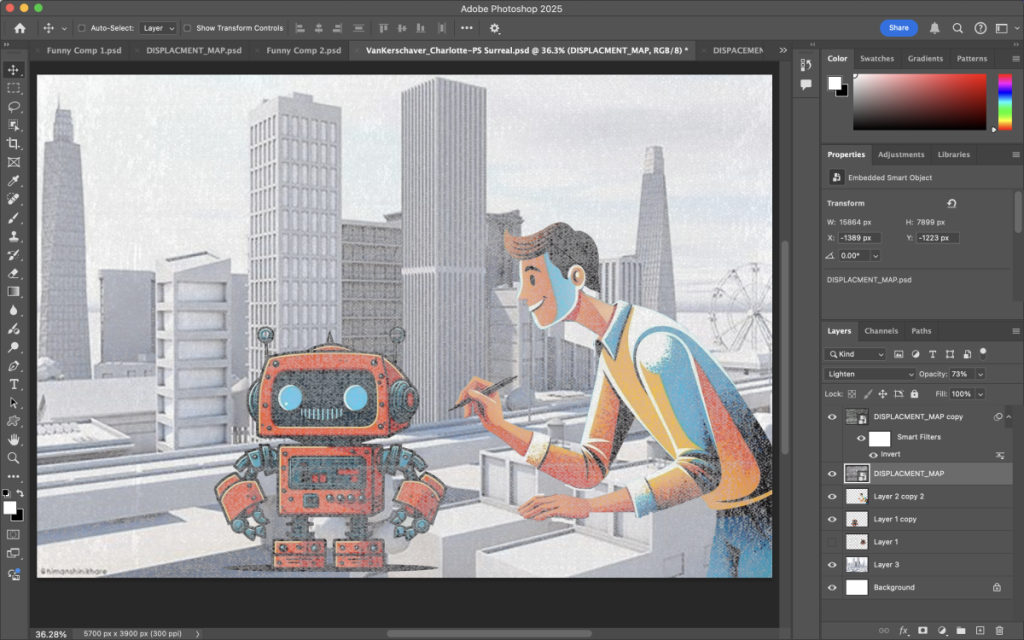Hide the Layer 3 layer

point(832,565)
